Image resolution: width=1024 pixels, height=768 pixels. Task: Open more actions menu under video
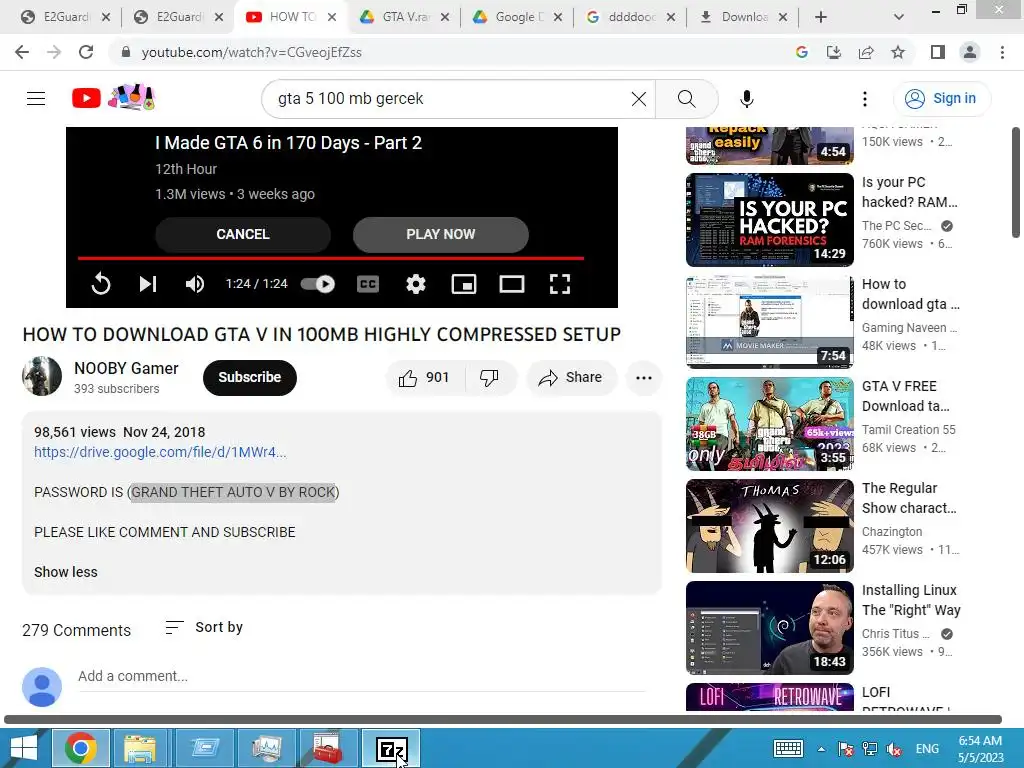click(643, 377)
